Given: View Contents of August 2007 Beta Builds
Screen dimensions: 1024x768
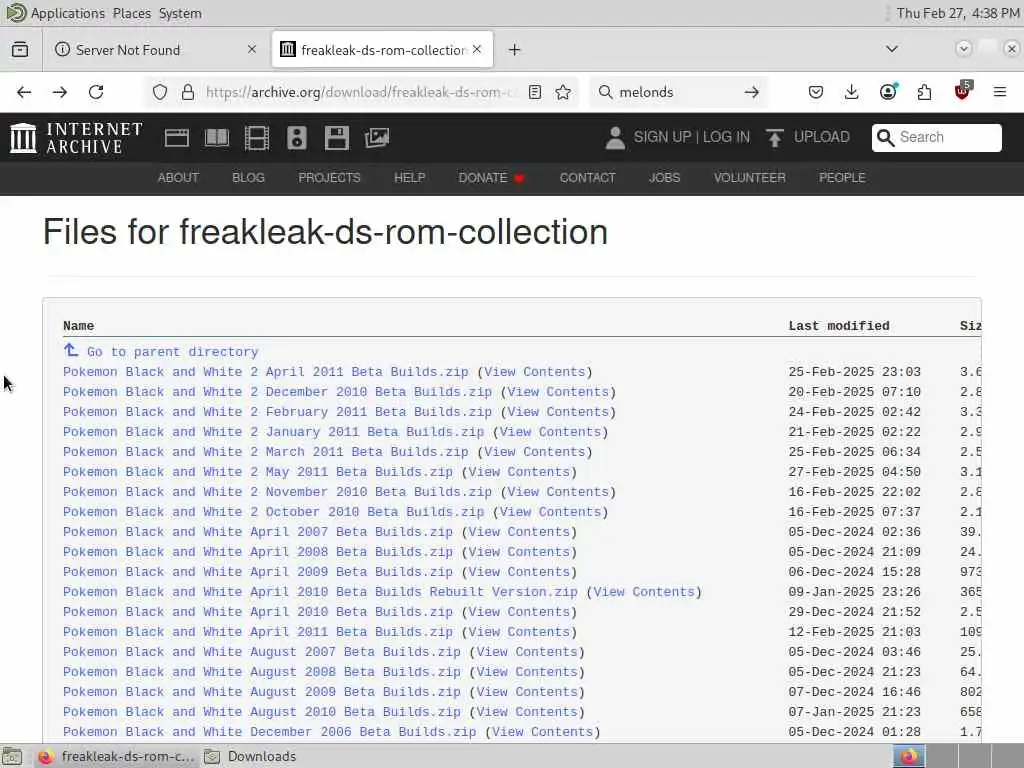Looking at the screenshot, I should coord(526,652).
